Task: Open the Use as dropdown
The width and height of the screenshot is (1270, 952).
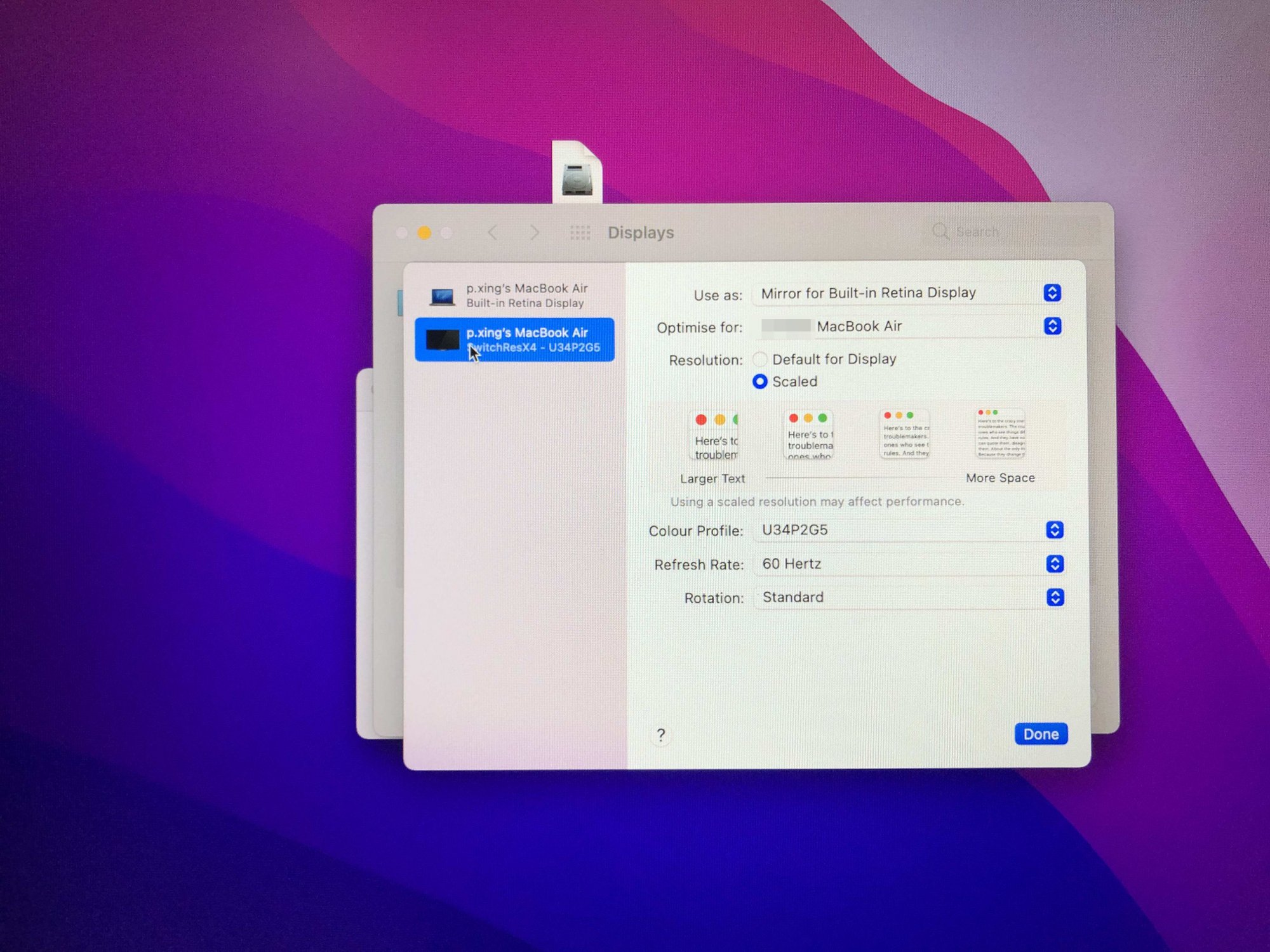Action: coord(907,293)
